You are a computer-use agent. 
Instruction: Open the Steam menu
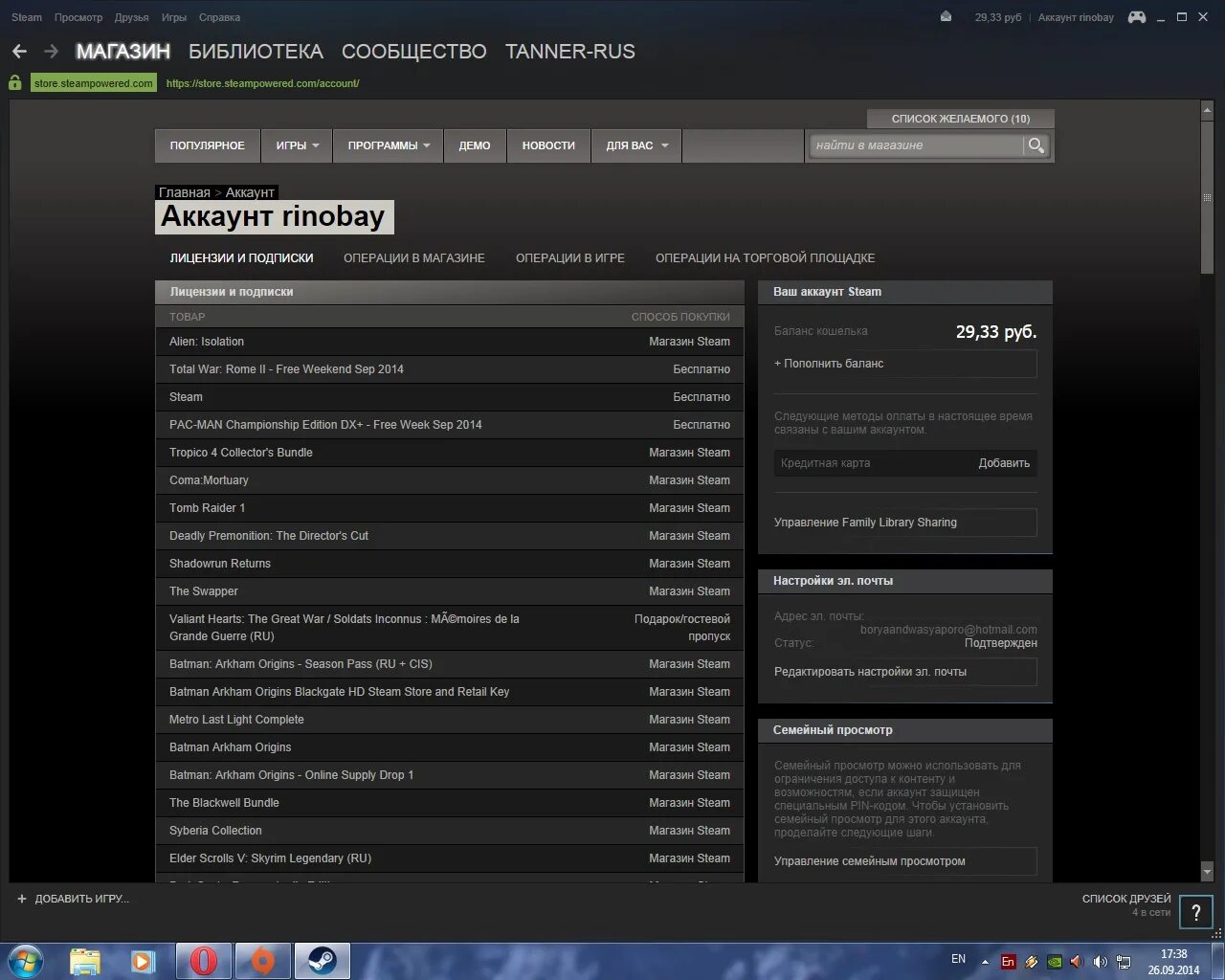[27, 17]
